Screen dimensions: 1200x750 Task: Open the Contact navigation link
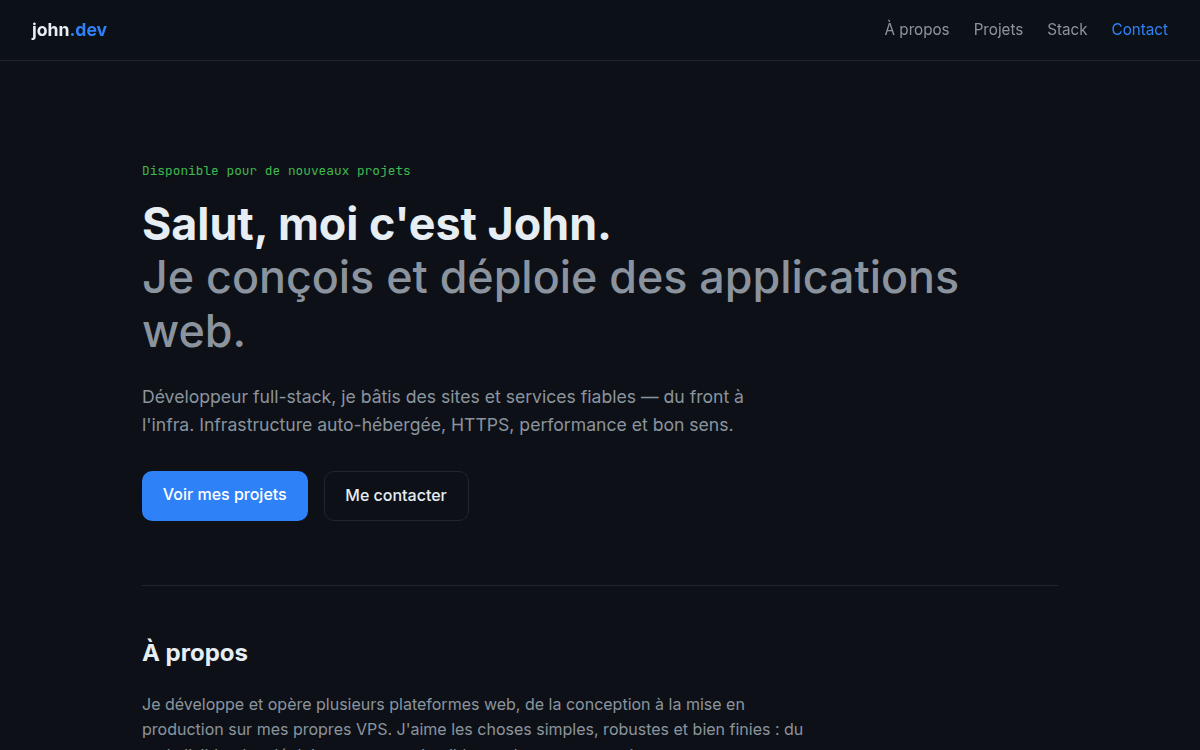(x=1140, y=30)
